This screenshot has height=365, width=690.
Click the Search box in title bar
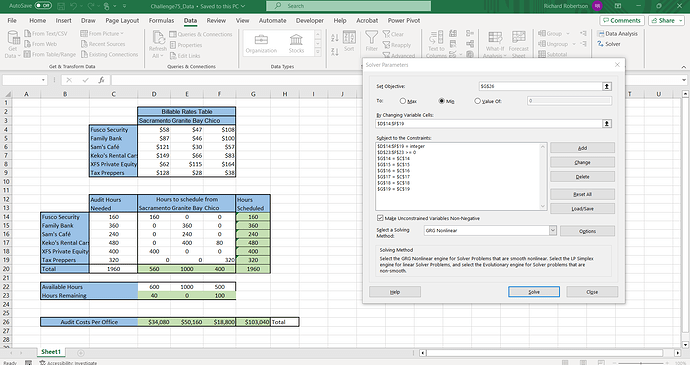coord(349,6)
